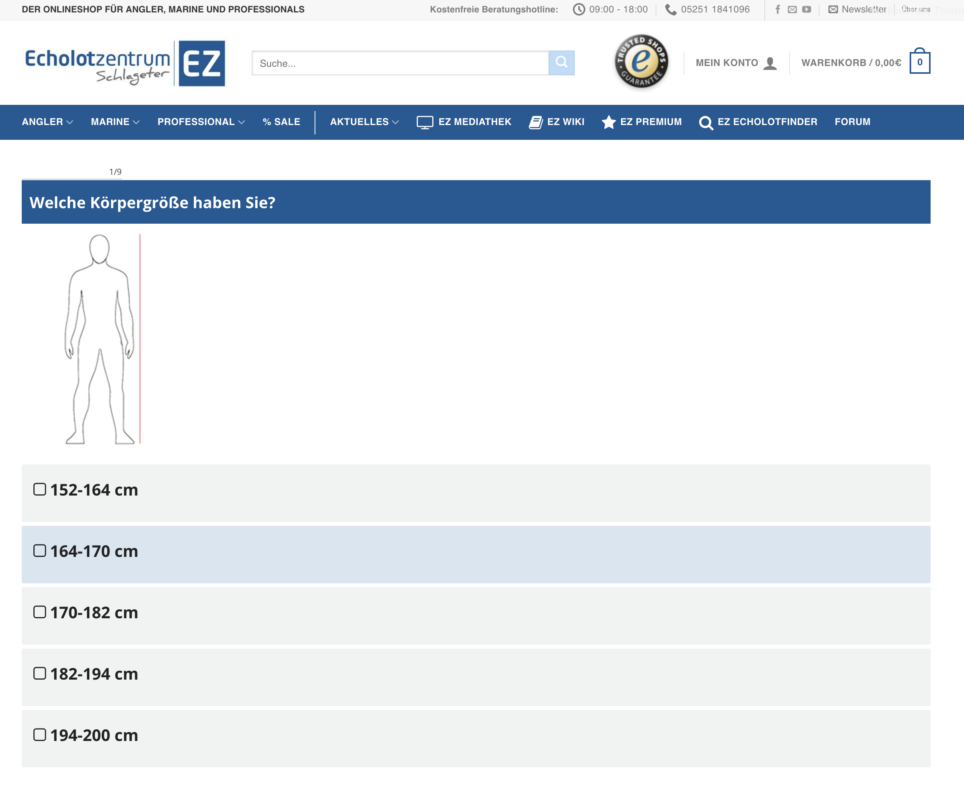
Task: Click the Mein Konto user icon
Action: tap(770, 63)
